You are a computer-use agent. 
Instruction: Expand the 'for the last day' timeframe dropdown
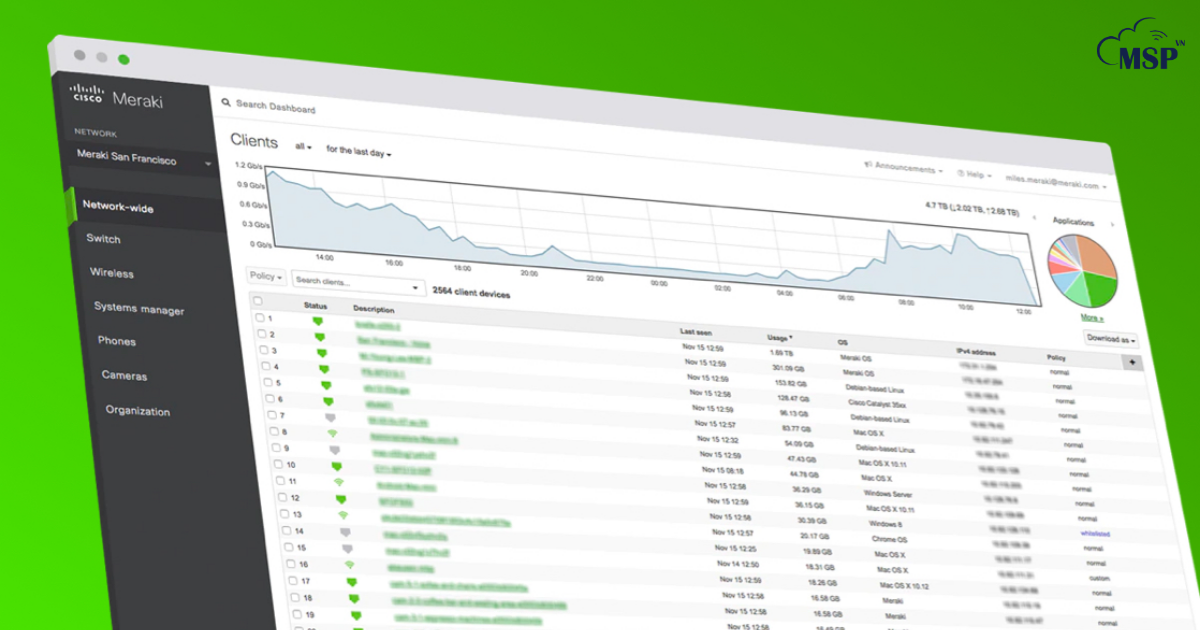click(x=358, y=152)
